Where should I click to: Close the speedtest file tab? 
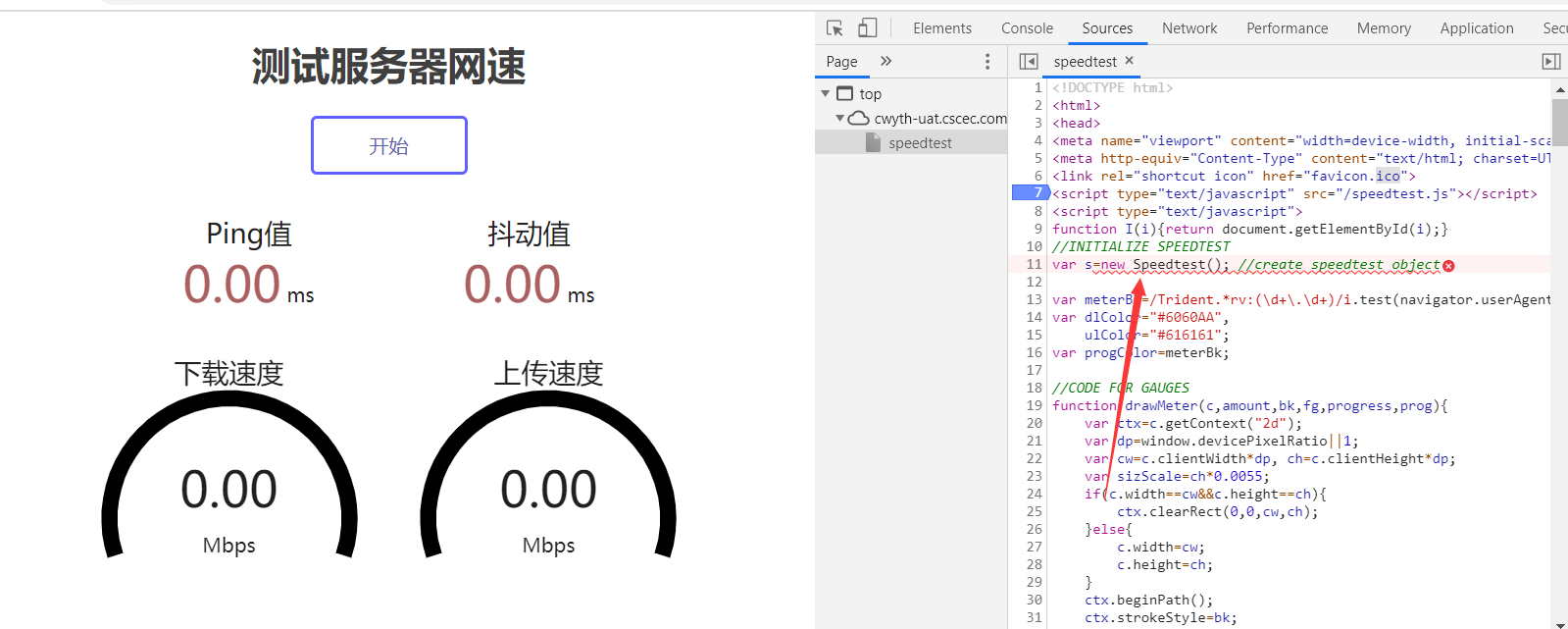(1130, 61)
